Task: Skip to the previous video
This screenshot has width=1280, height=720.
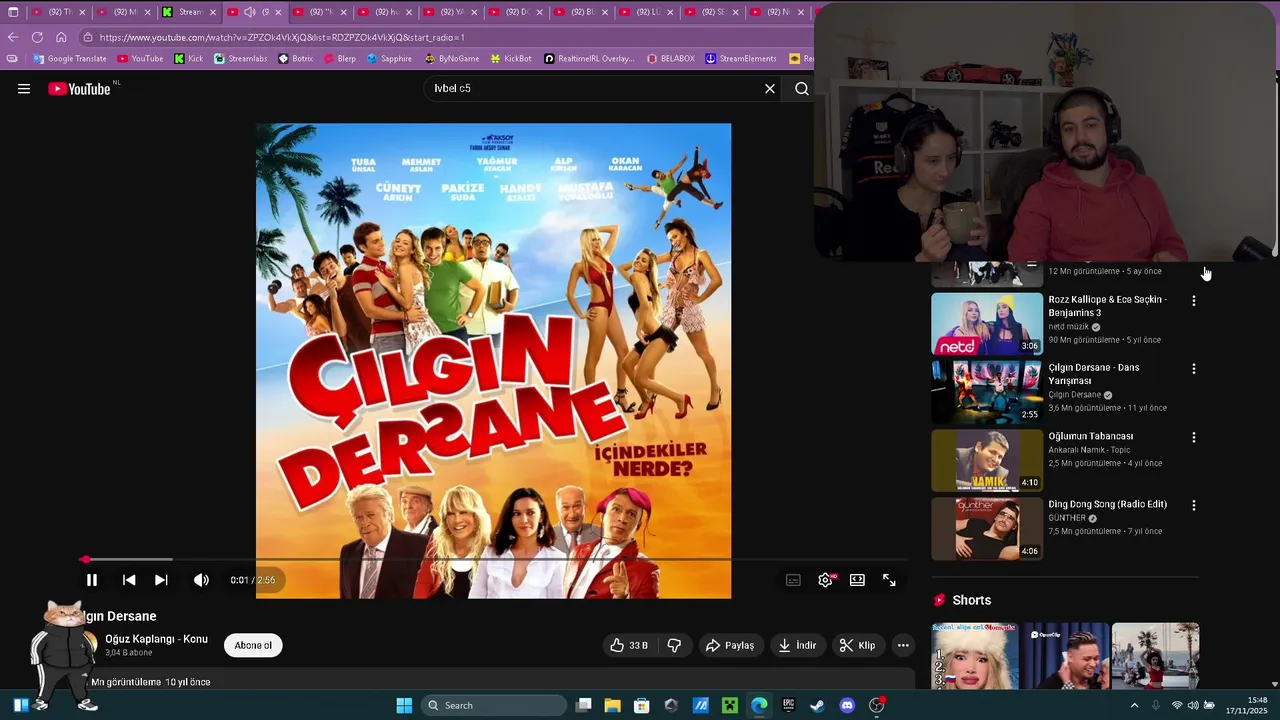Action: [x=129, y=580]
